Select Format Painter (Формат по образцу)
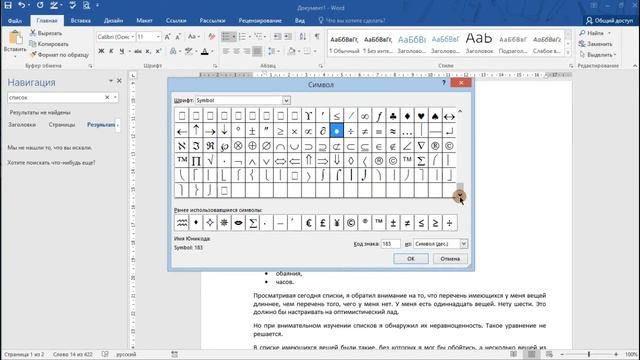The height and width of the screenshot is (360, 640). click(59, 54)
